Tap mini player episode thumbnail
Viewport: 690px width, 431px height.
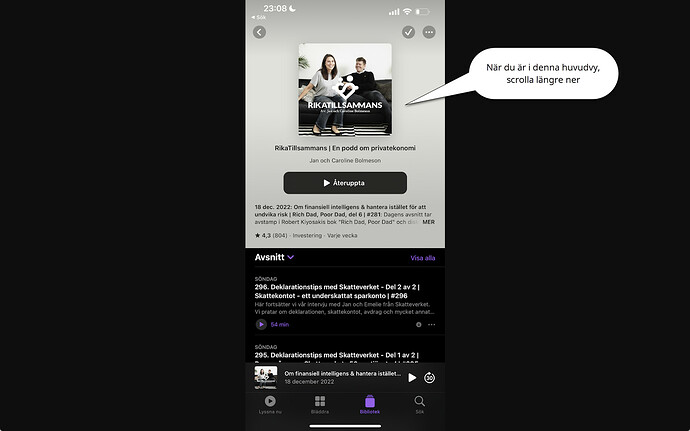tap(266, 377)
